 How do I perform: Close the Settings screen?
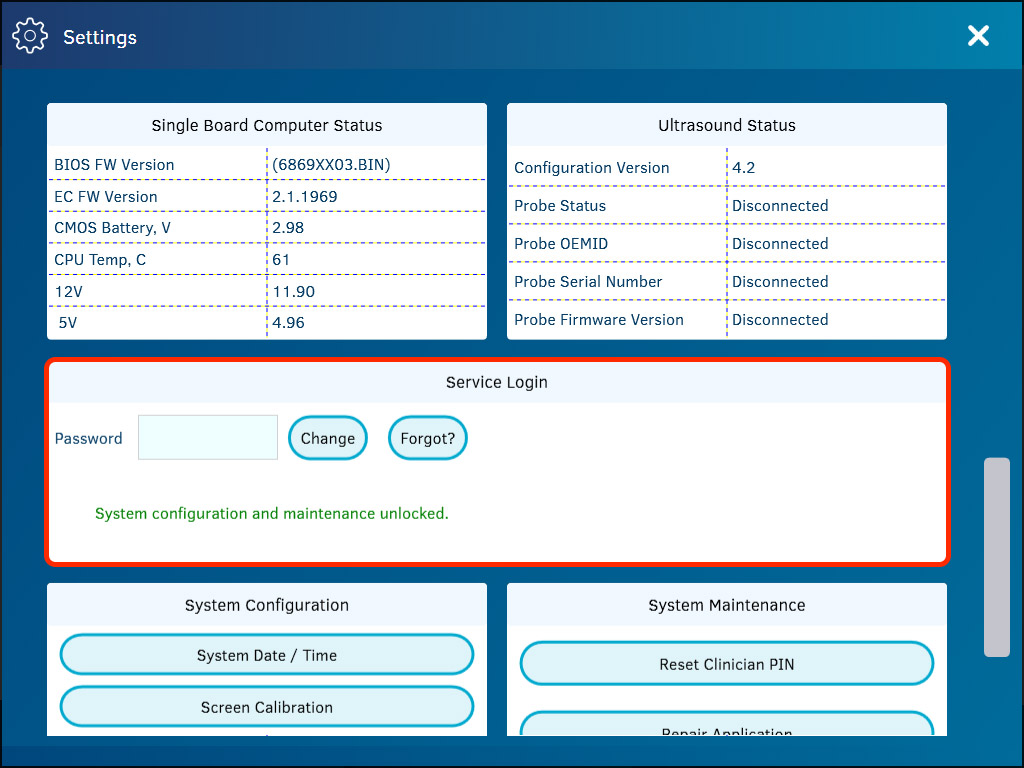click(x=978, y=36)
